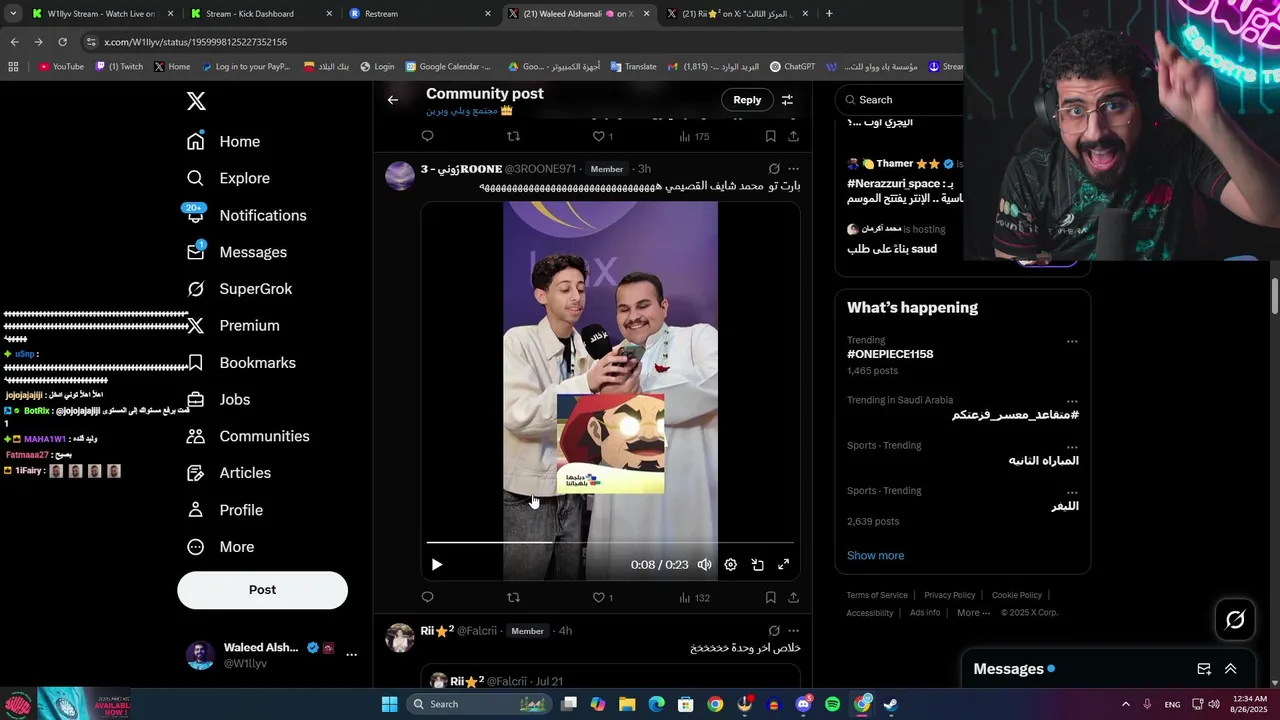This screenshot has height=720, width=1280.
Task: Click Grok icon on 3ROONE post
Action: click(x=774, y=169)
